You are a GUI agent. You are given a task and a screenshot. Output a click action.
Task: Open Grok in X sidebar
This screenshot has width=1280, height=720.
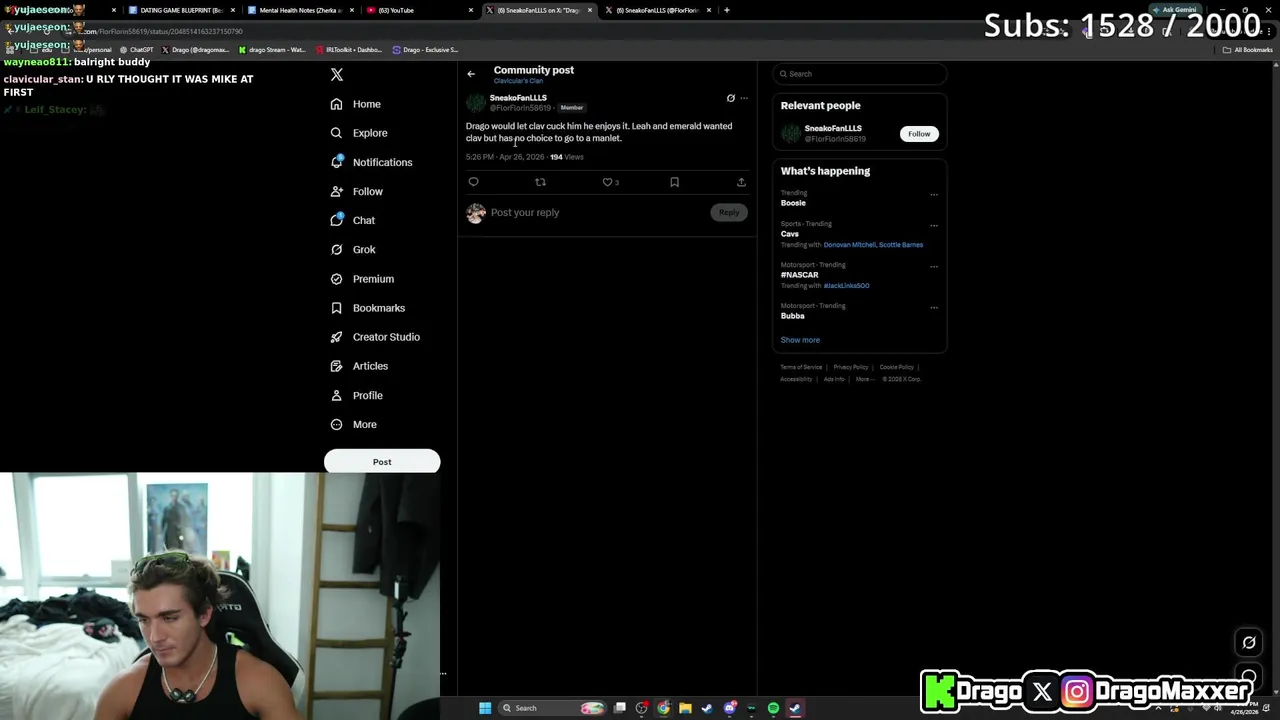click(353, 250)
